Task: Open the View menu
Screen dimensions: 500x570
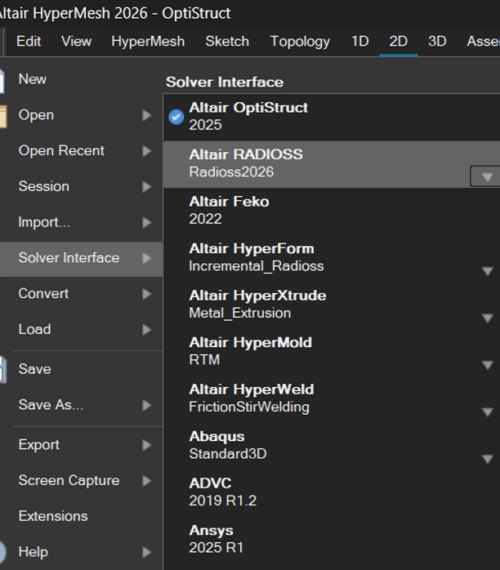Action: (x=76, y=41)
